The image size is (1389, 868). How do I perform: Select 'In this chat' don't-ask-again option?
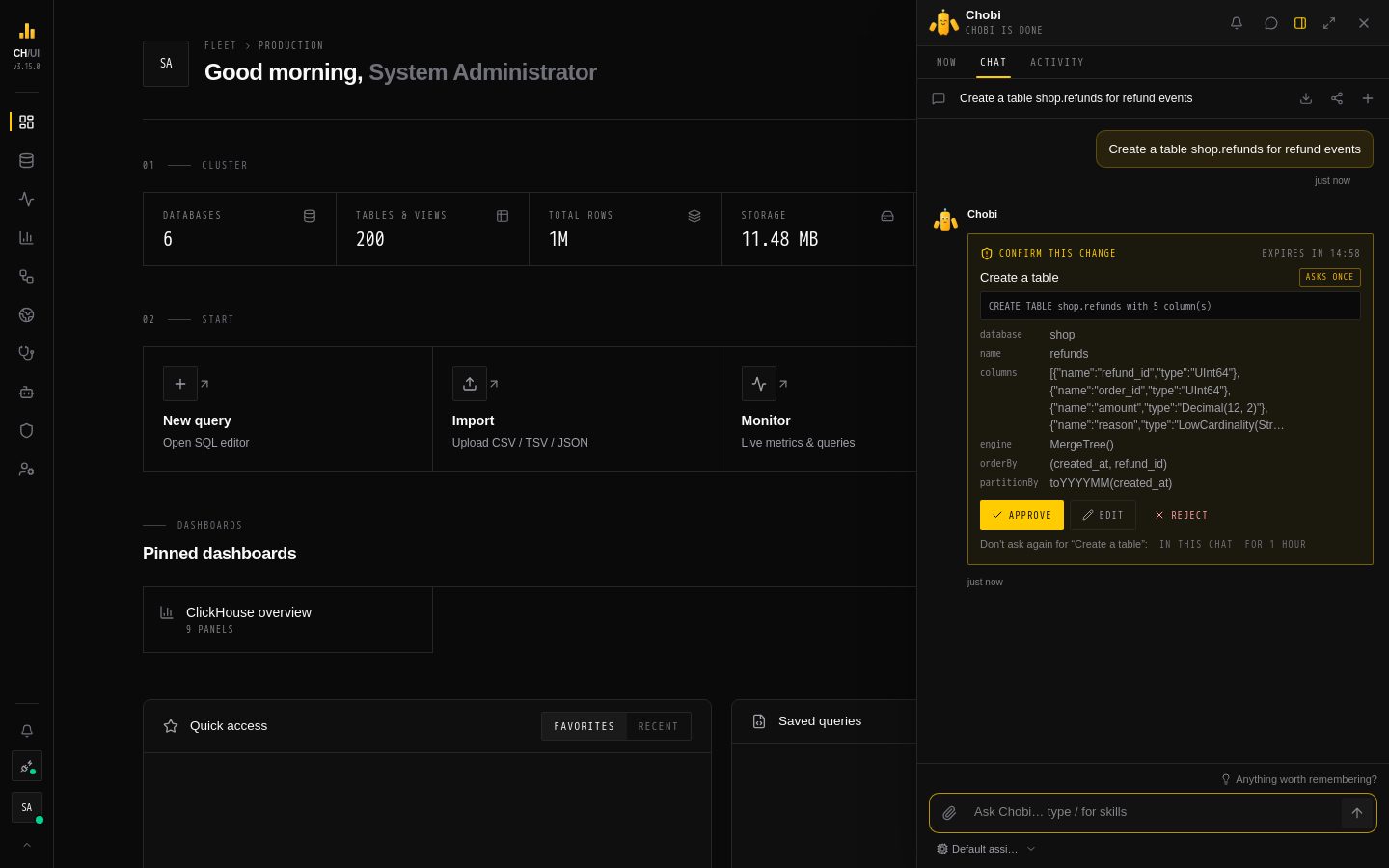[x=1196, y=545]
